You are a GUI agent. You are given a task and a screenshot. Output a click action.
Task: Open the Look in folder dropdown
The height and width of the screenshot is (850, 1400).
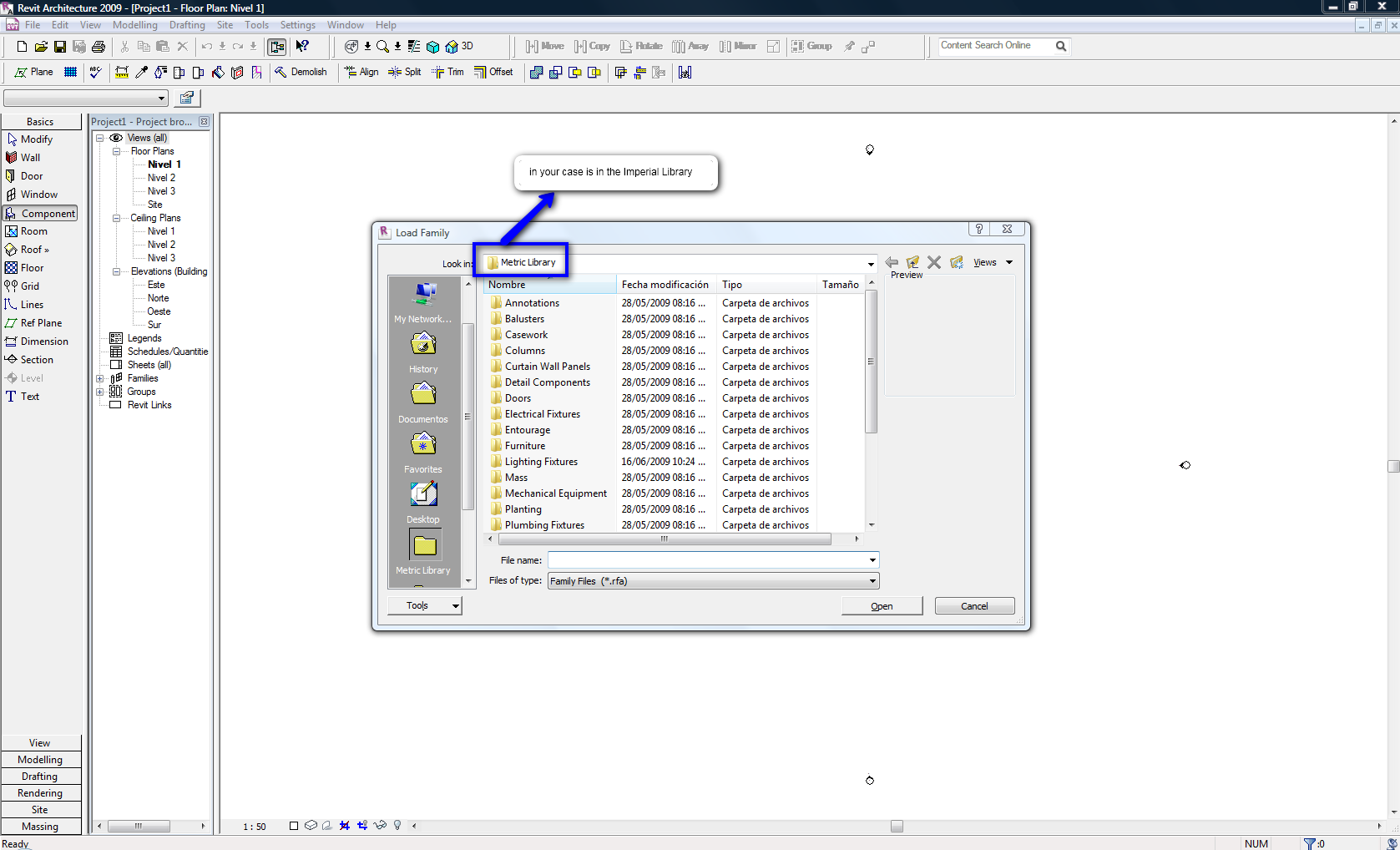tap(871, 264)
